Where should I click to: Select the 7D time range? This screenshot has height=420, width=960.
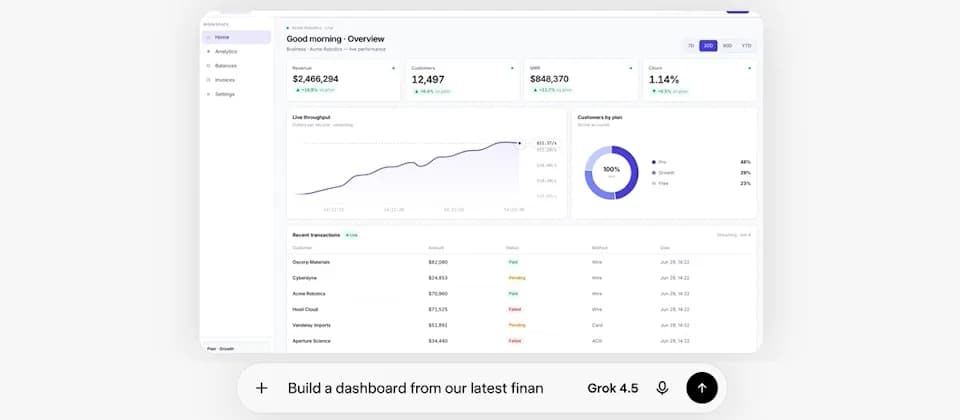pyautogui.click(x=691, y=46)
